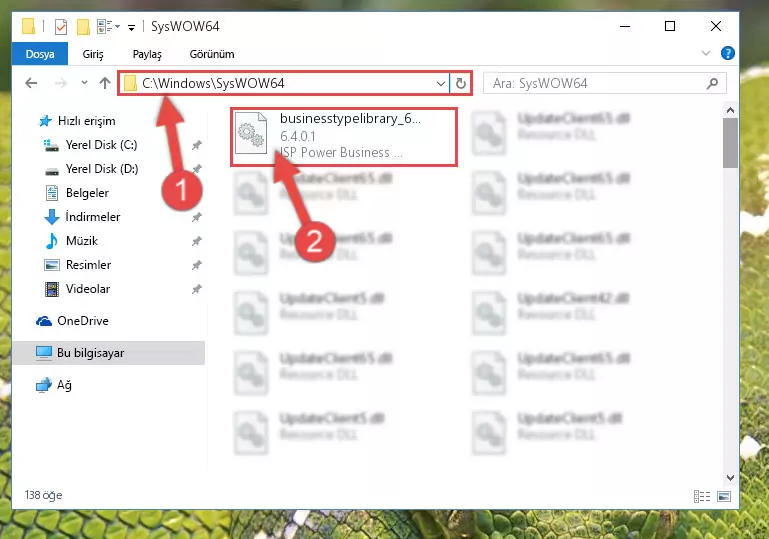
Task: Open İndirmeler folder in sidebar
Action: [82, 217]
